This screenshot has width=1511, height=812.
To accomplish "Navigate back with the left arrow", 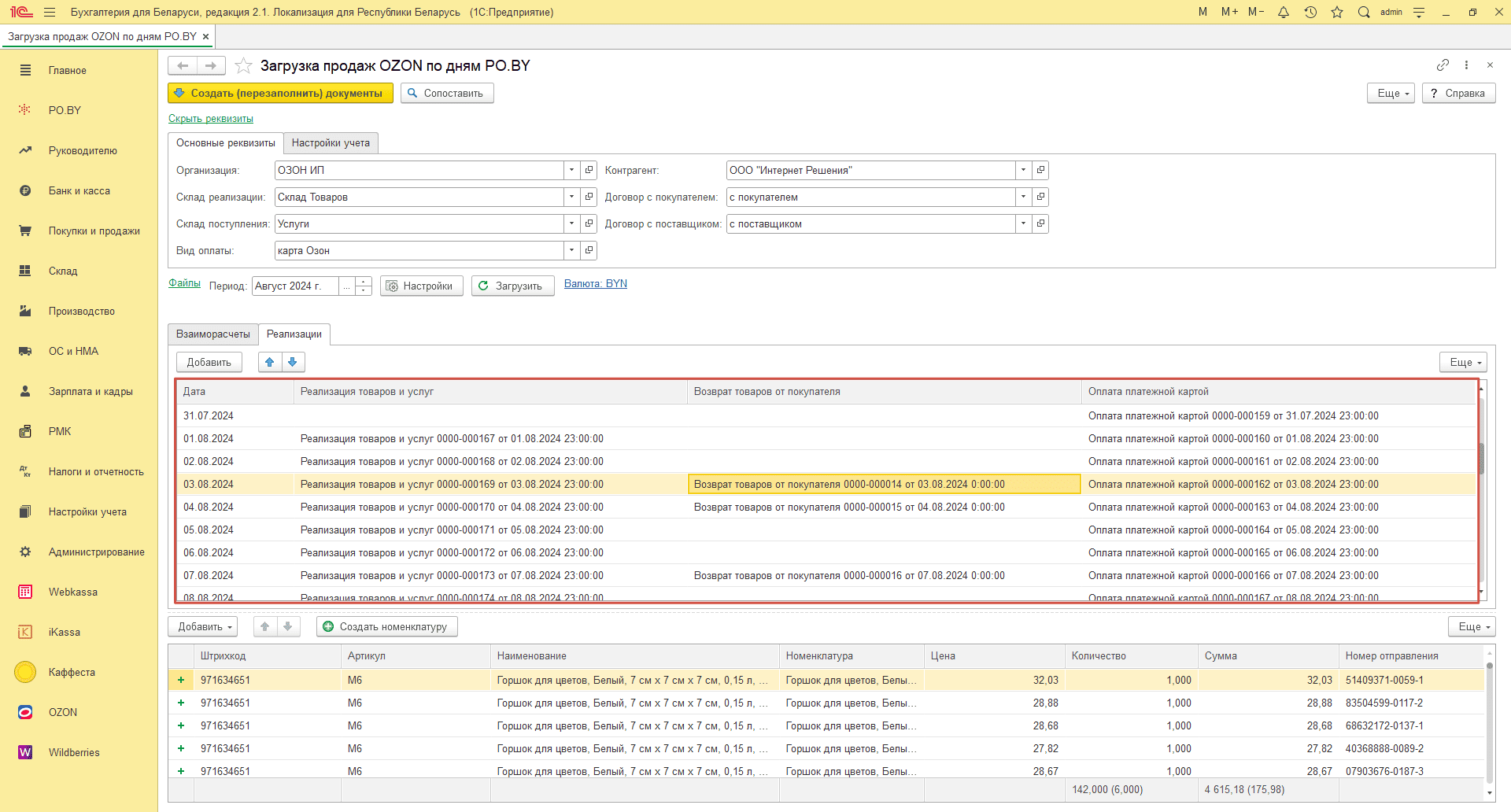I will point(183,65).
